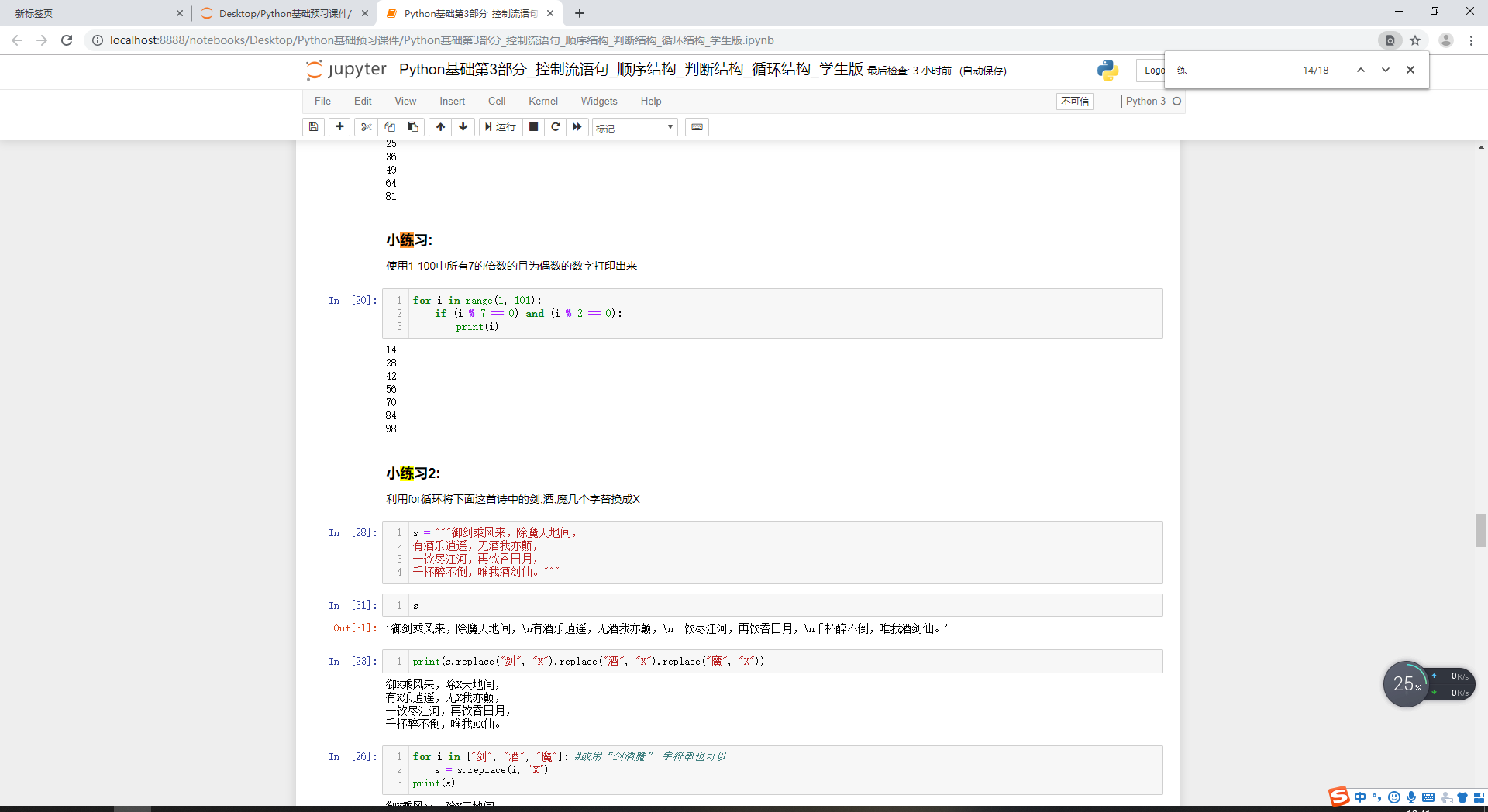This screenshot has height=812, width=1488.
Task: Open the Insert menu
Action: (453, 101)
